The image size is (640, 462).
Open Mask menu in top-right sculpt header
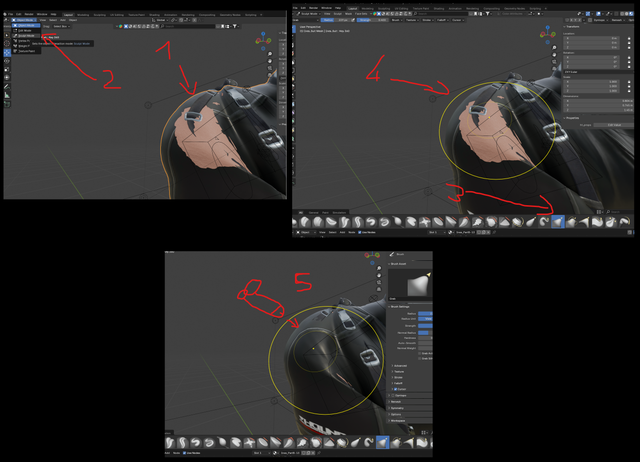348,14
